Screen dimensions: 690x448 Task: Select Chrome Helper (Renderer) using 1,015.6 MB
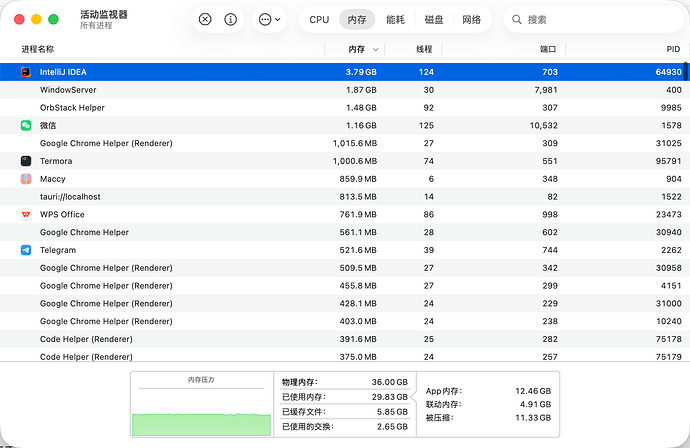point(343,143)
